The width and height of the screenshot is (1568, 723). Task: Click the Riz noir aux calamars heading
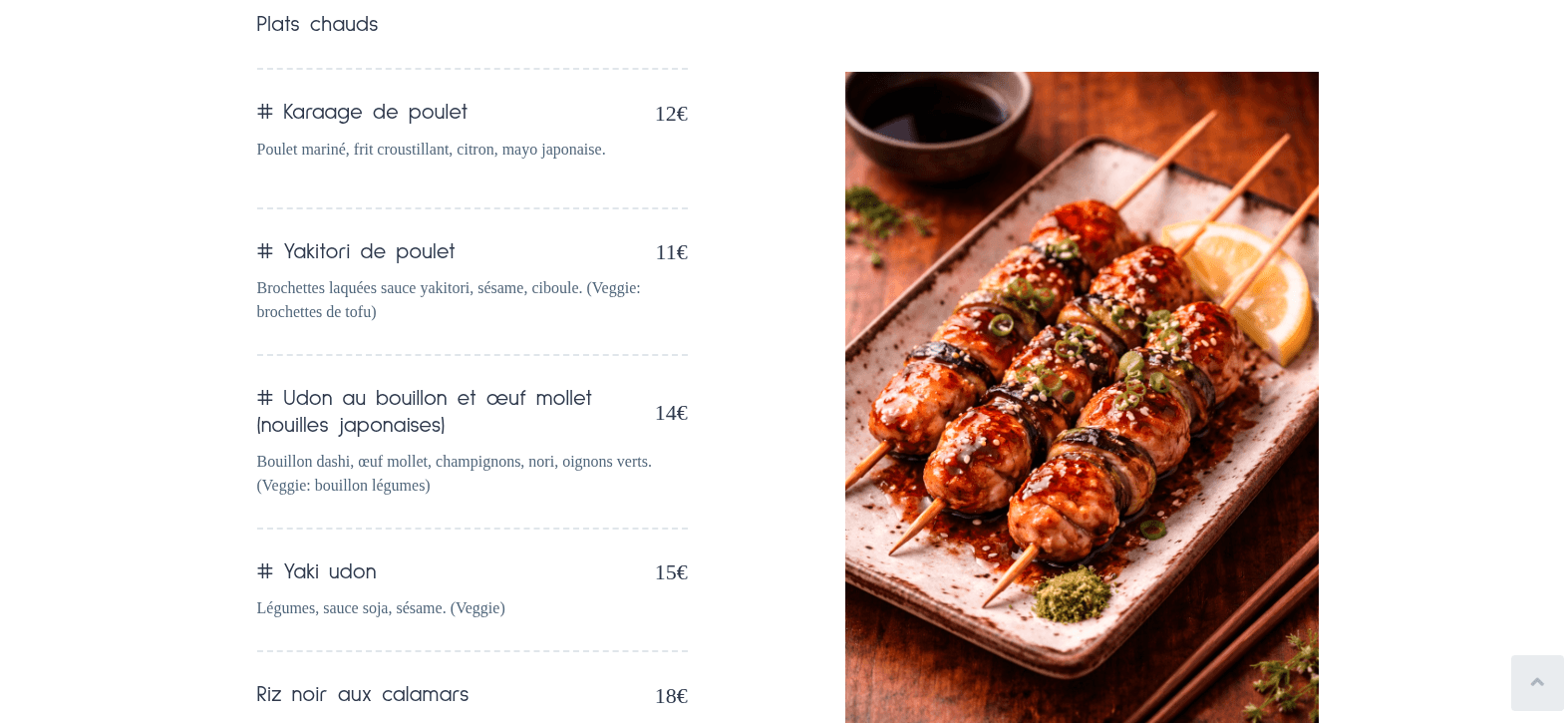(362, 695)
